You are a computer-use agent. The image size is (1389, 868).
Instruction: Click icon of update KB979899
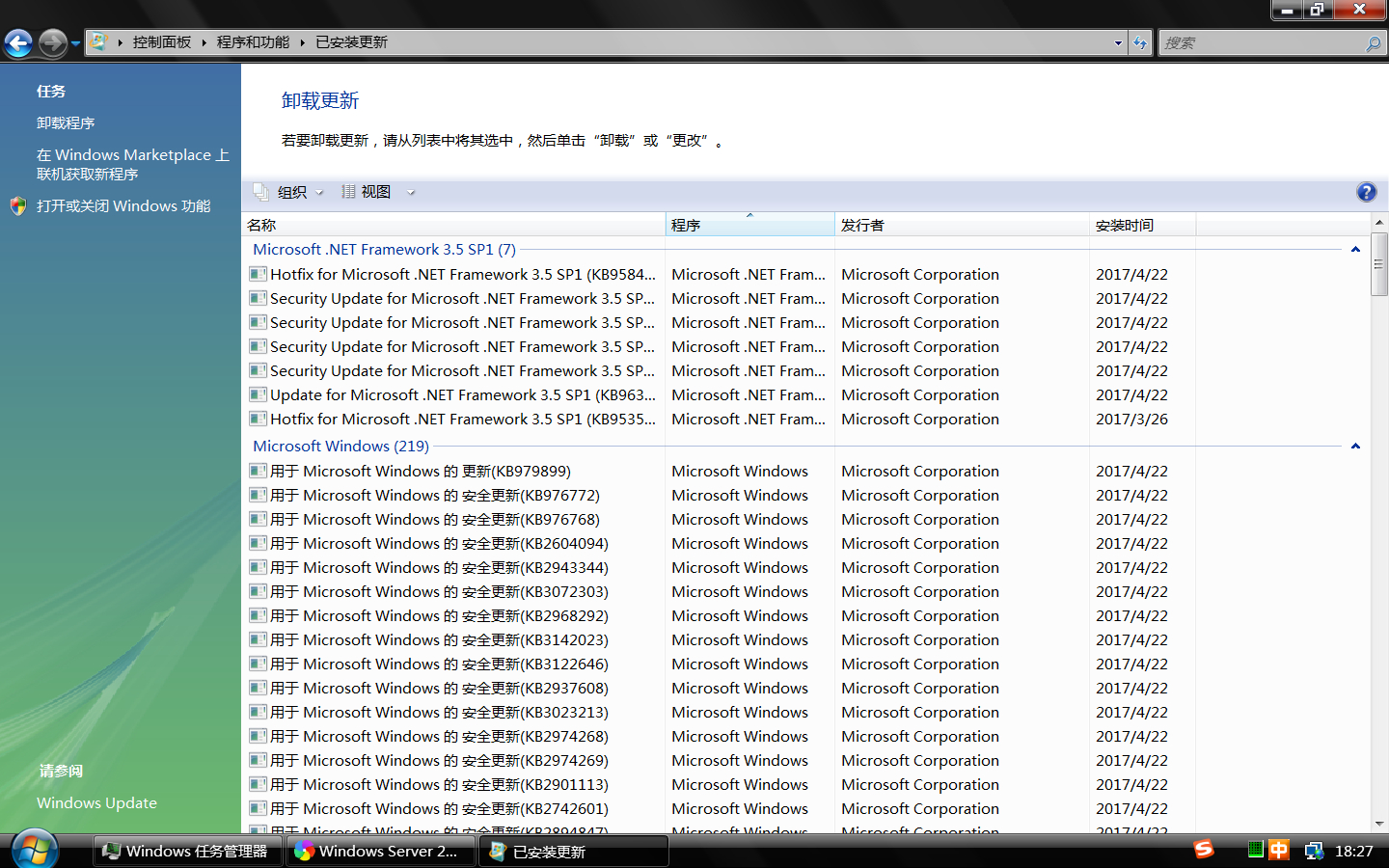258,471
